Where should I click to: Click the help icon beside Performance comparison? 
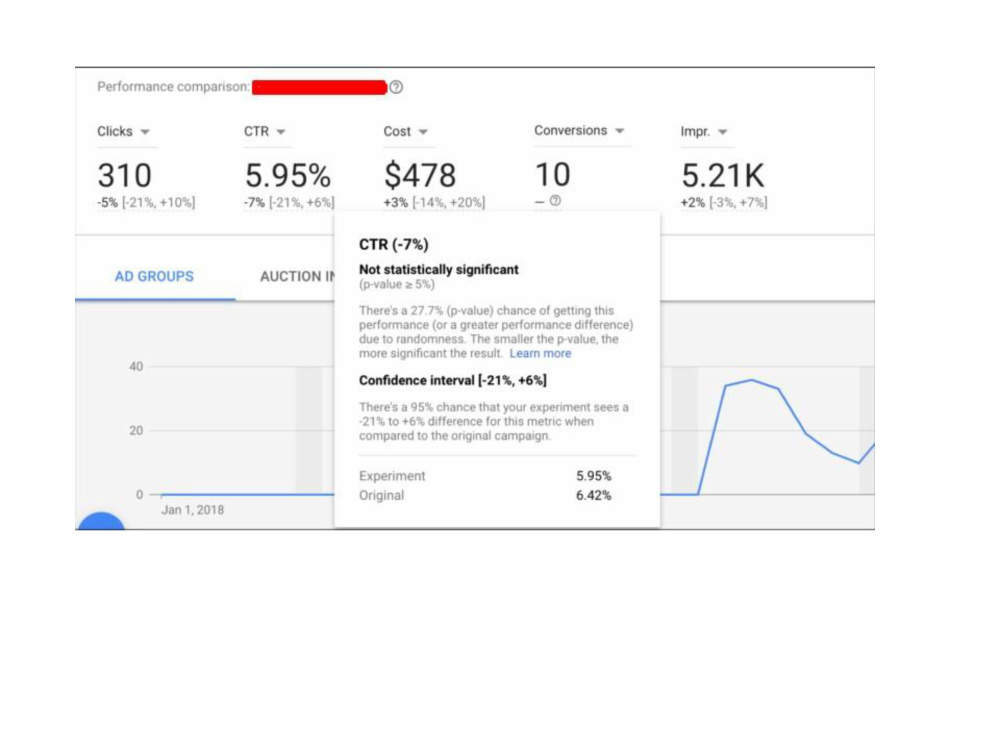pos(396,87)
